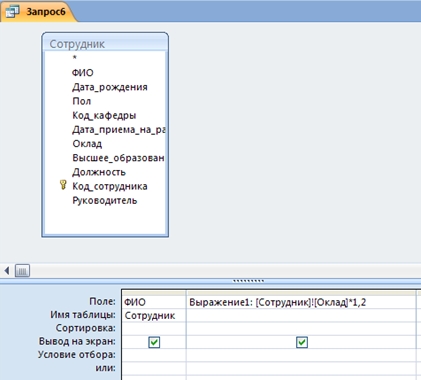Click the column selector above ФИО
This screenshot has width=421, height=380.
(x=154, y=293)
